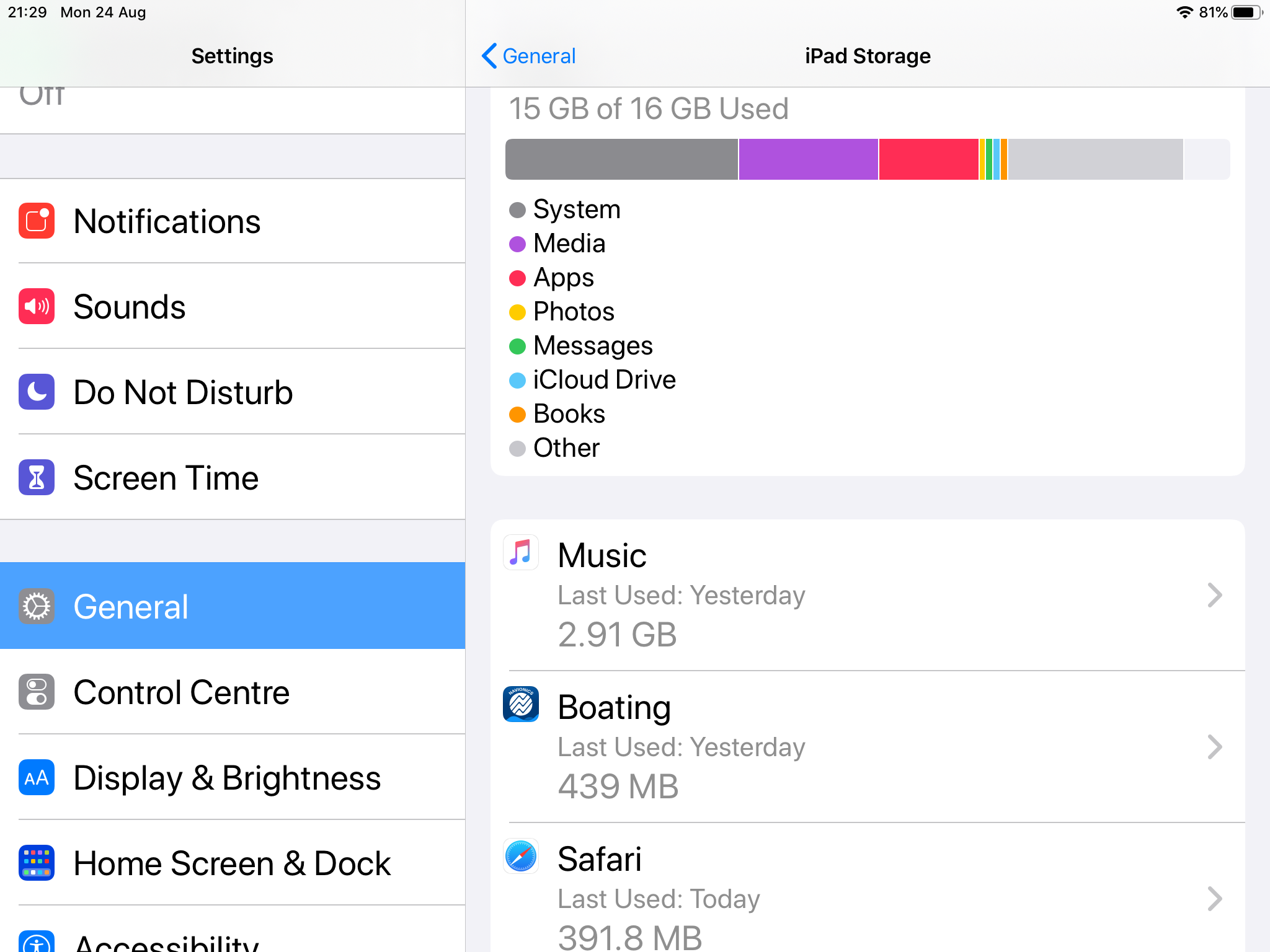Select the Sounds speaker icon
The width and height of the screenshot is (1270, 952).
[36, 306]
